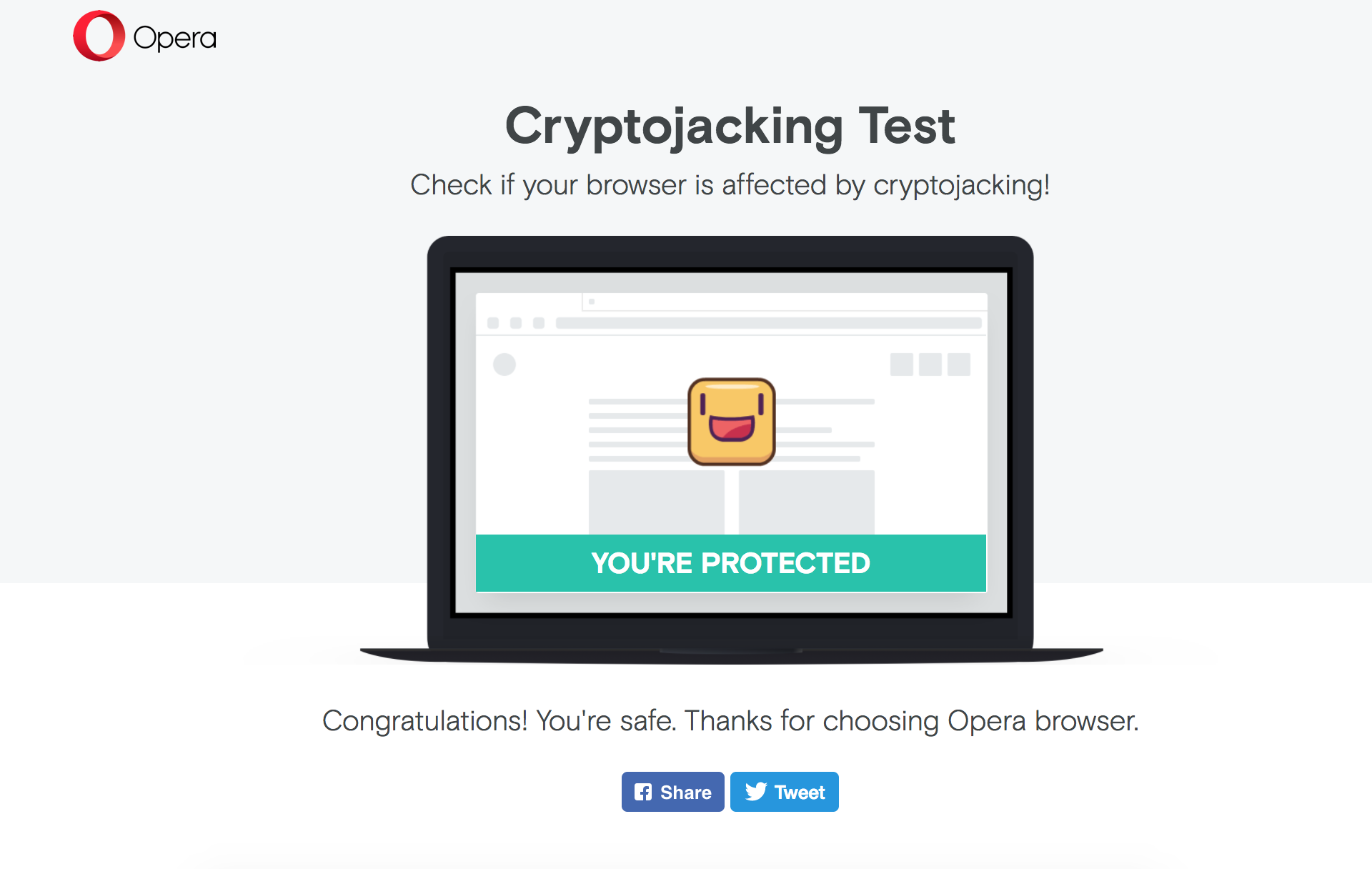Click the Tweet button label
1372x869 pixels.
click(800, 793)
